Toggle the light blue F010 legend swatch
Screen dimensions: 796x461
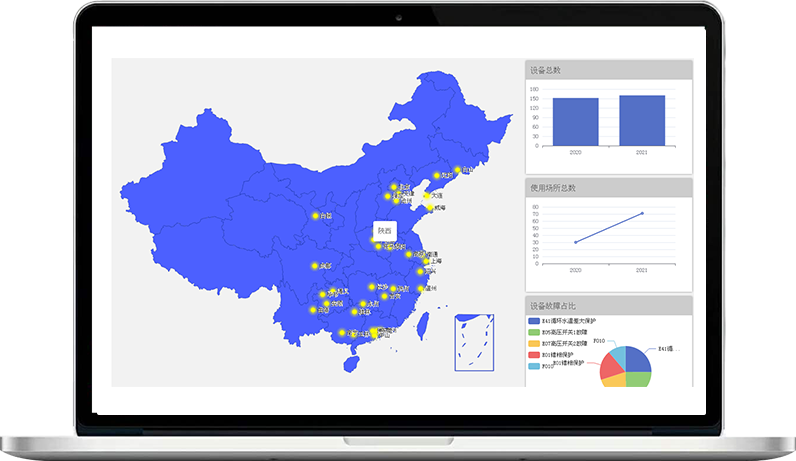tap(534, 366)
